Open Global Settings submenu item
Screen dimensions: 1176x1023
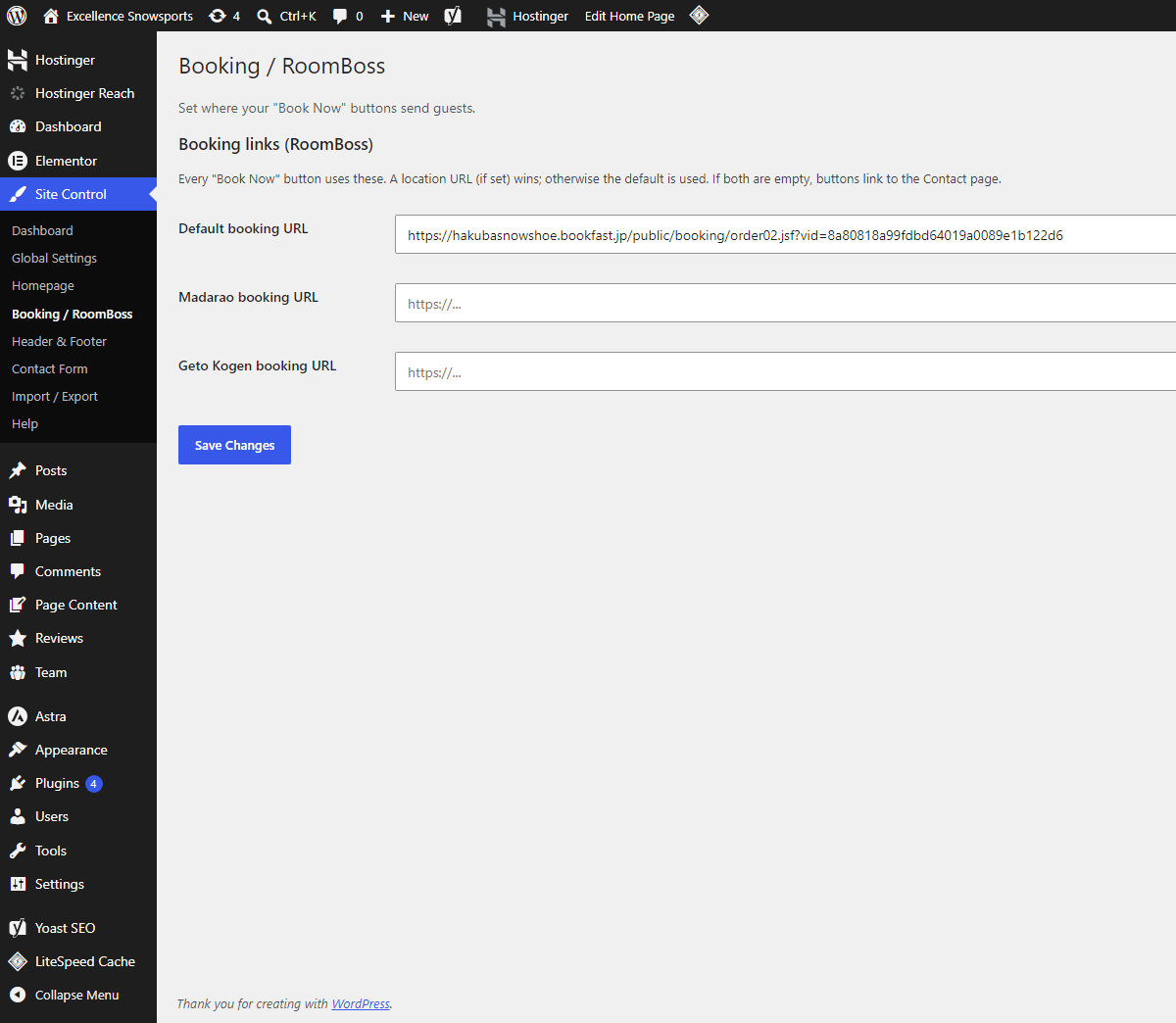pyautogui.click(x=54, y=258)
